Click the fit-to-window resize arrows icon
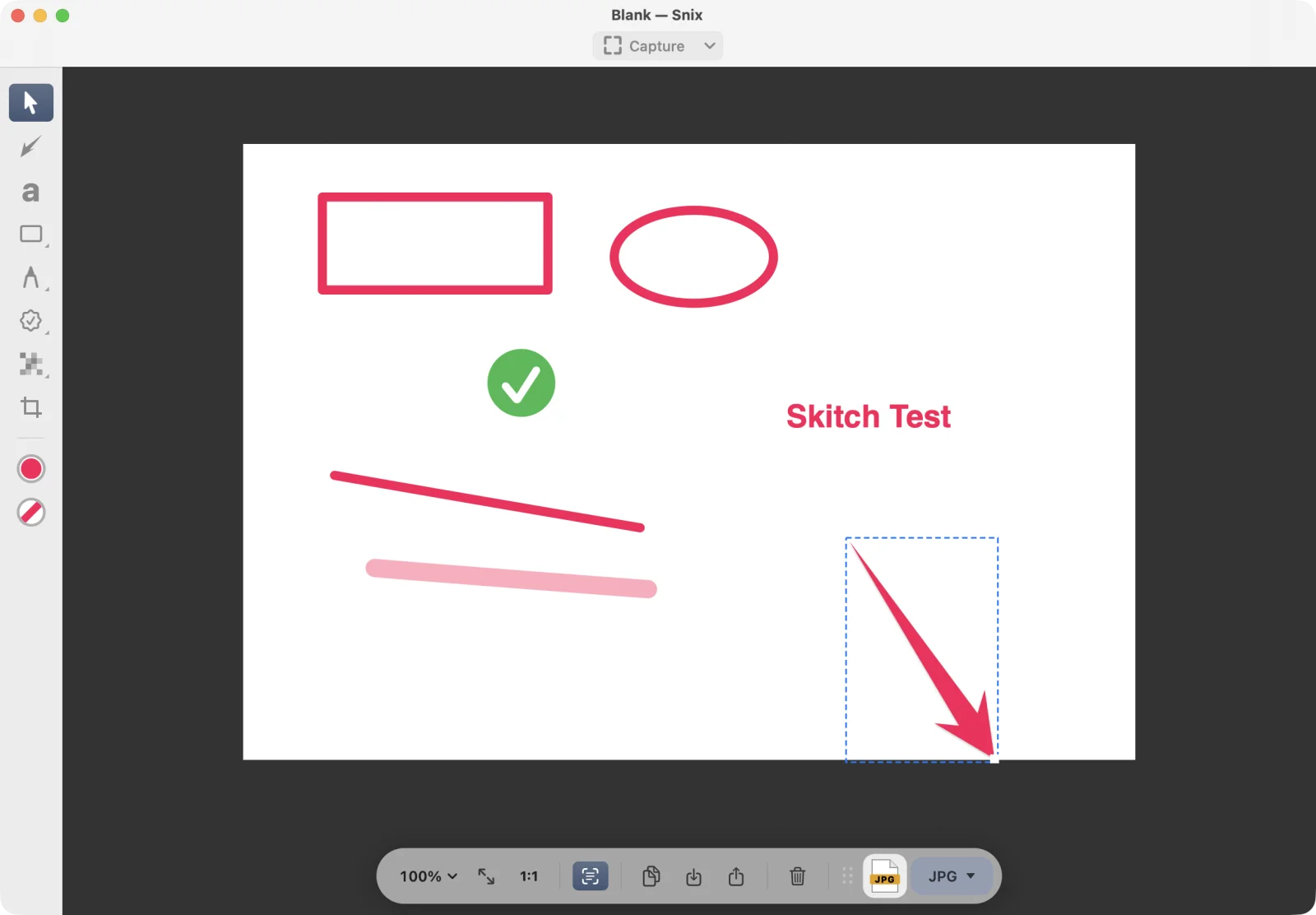The image size is (1316, 915). pos(486,876)
